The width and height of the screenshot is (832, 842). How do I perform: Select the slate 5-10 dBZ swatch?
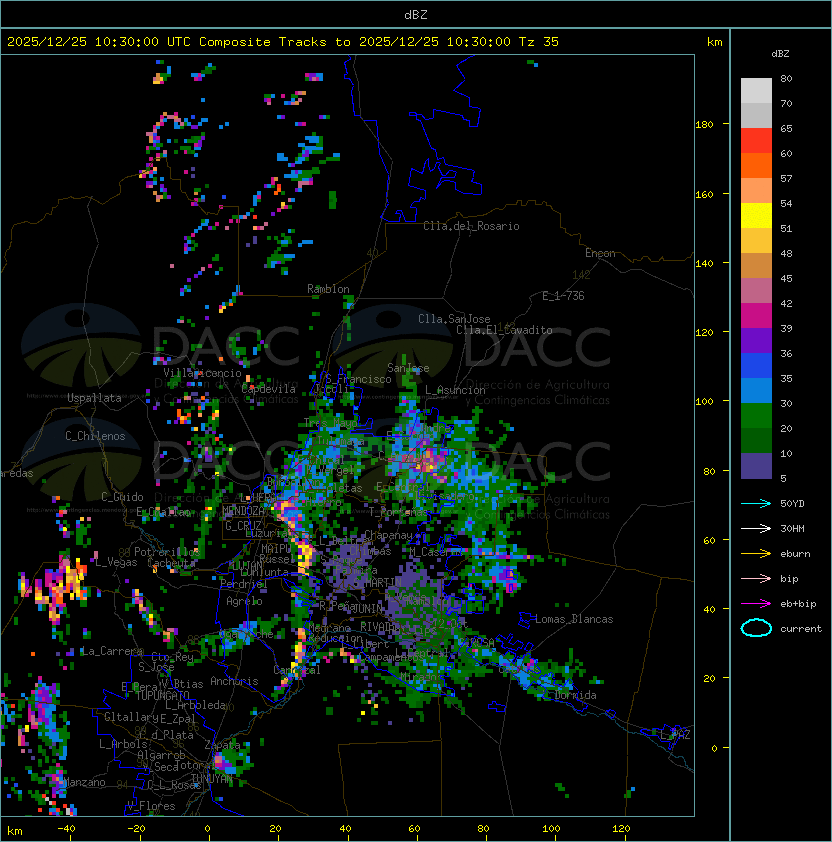pos(756,466)
